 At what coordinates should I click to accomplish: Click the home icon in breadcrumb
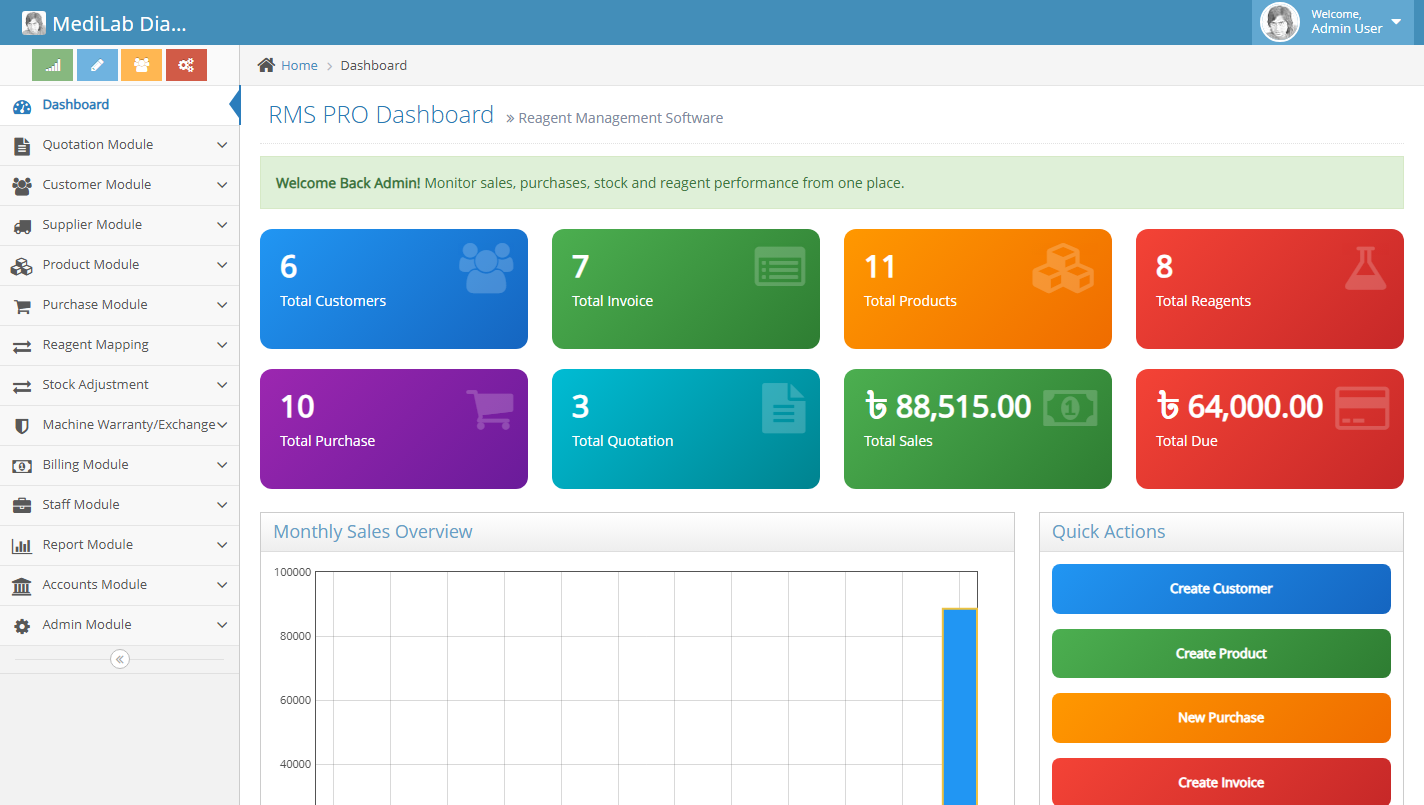(x=266, y=65)
